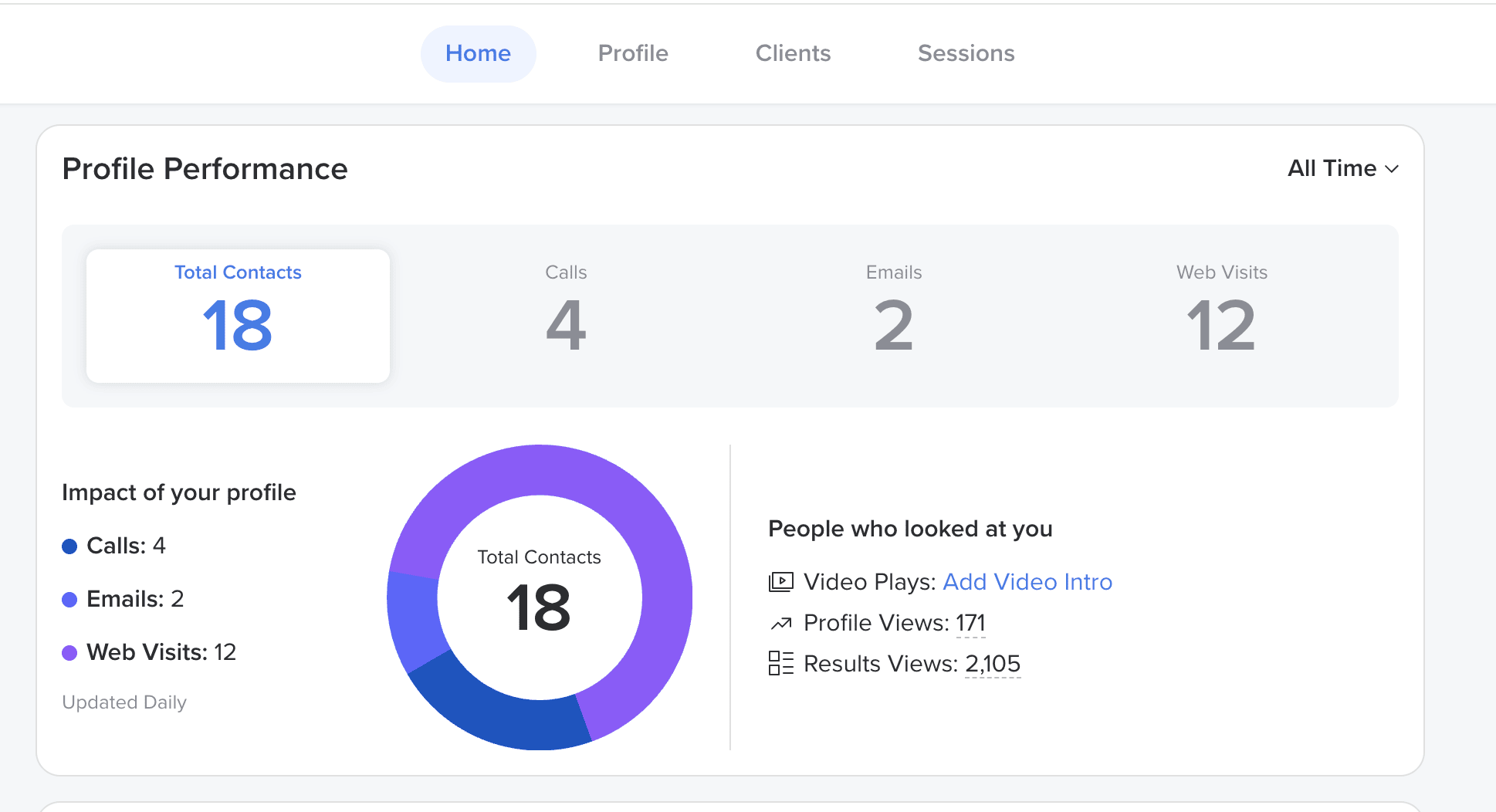This screenshot has width=1496, height=812.
Task: Select the Web Visits stat showing 12
Action: click(1221, 316)
